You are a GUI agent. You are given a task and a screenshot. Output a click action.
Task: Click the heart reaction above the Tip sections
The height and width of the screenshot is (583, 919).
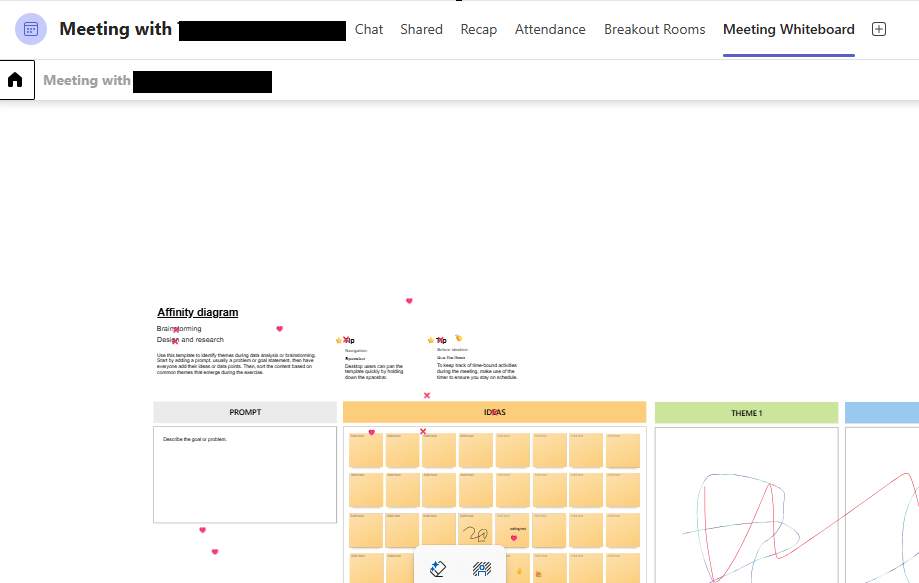coord(409,301)
